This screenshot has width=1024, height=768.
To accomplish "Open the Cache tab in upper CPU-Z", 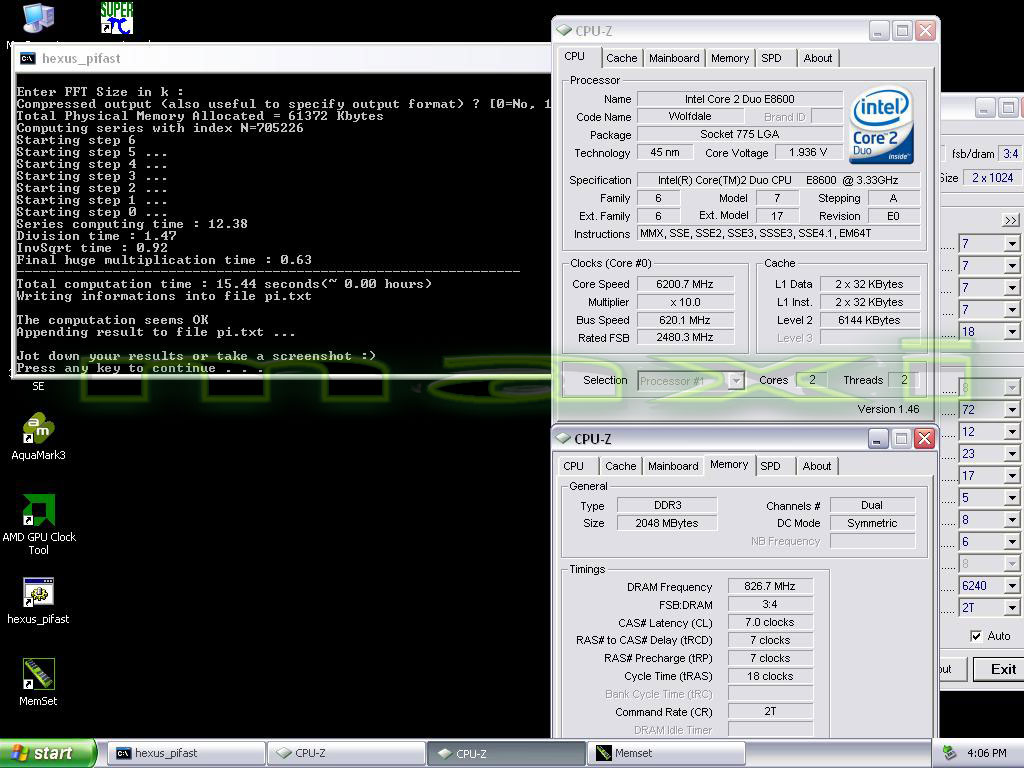I will coord(622,58).
